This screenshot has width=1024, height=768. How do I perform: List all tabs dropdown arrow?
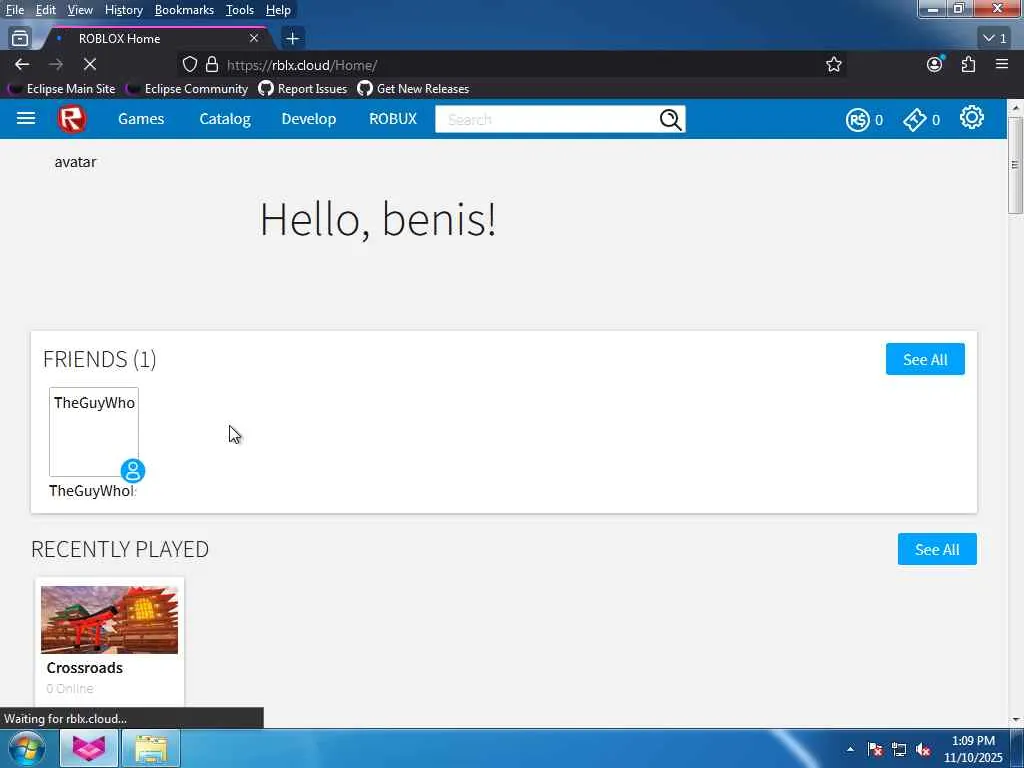tap(996, 39)
